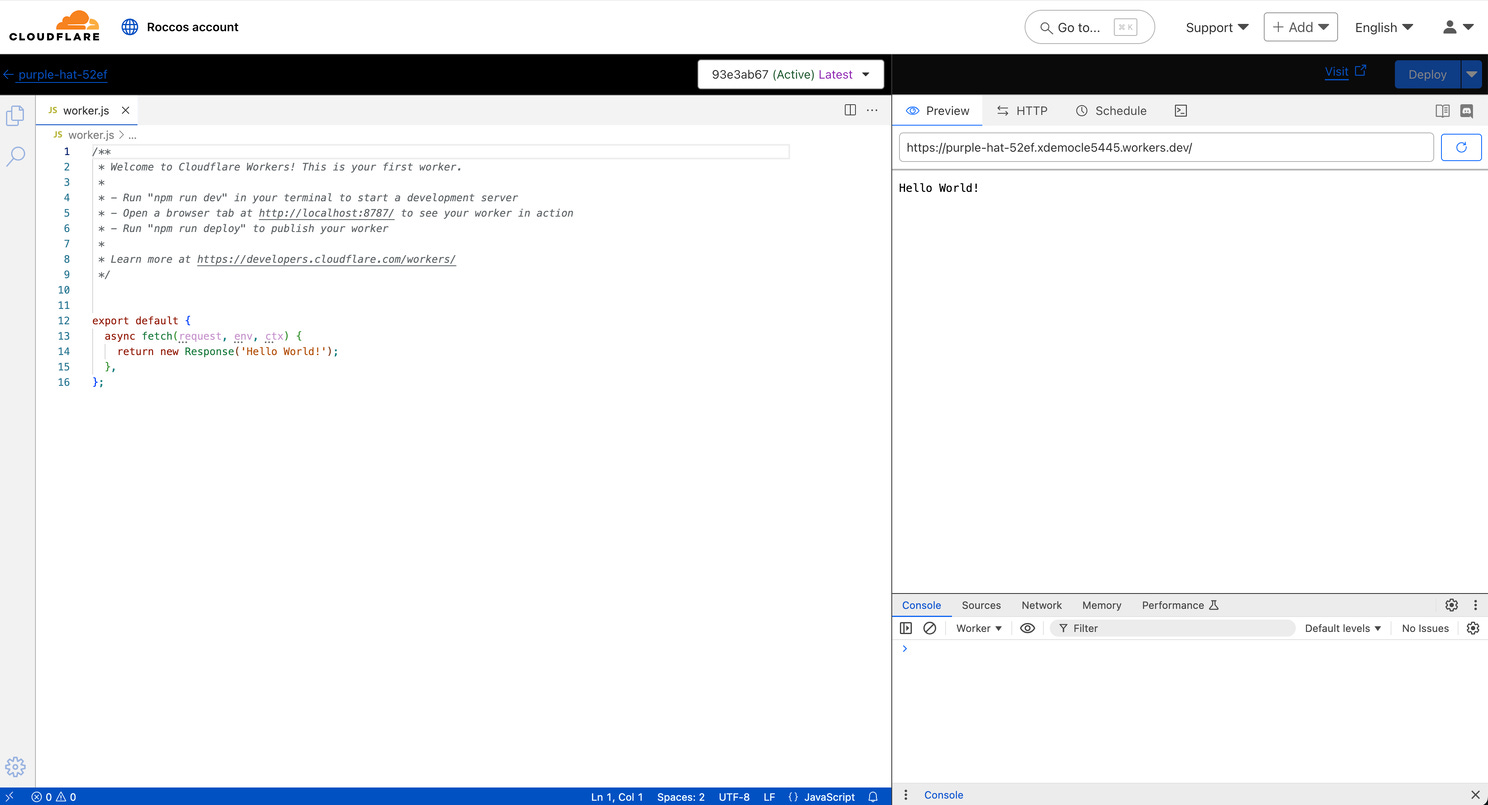Viewport: 1488px width, 805px height.
Task: Open the Explorer files icon in sidebar
Action: coord(16,117)
